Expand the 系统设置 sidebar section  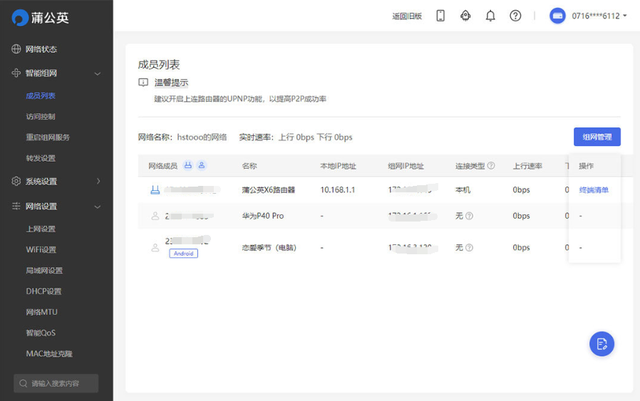click(x=97, y=181)
